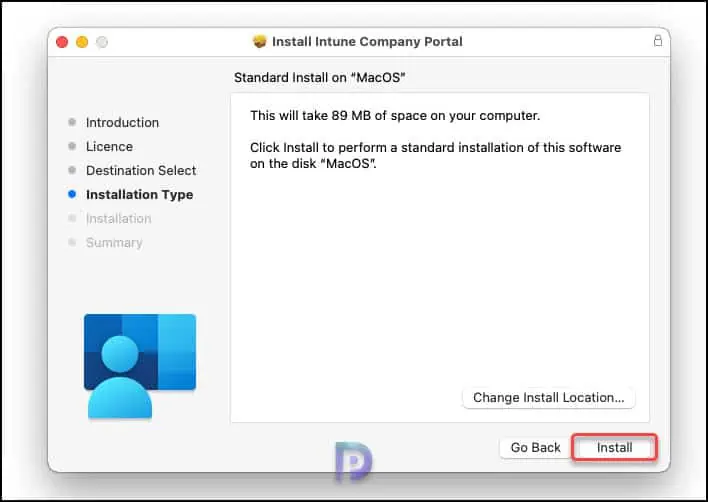Click the '89 MB of space' text line
Screen dimensions: 708x502
pyautogui.click(x=395, y=116)
